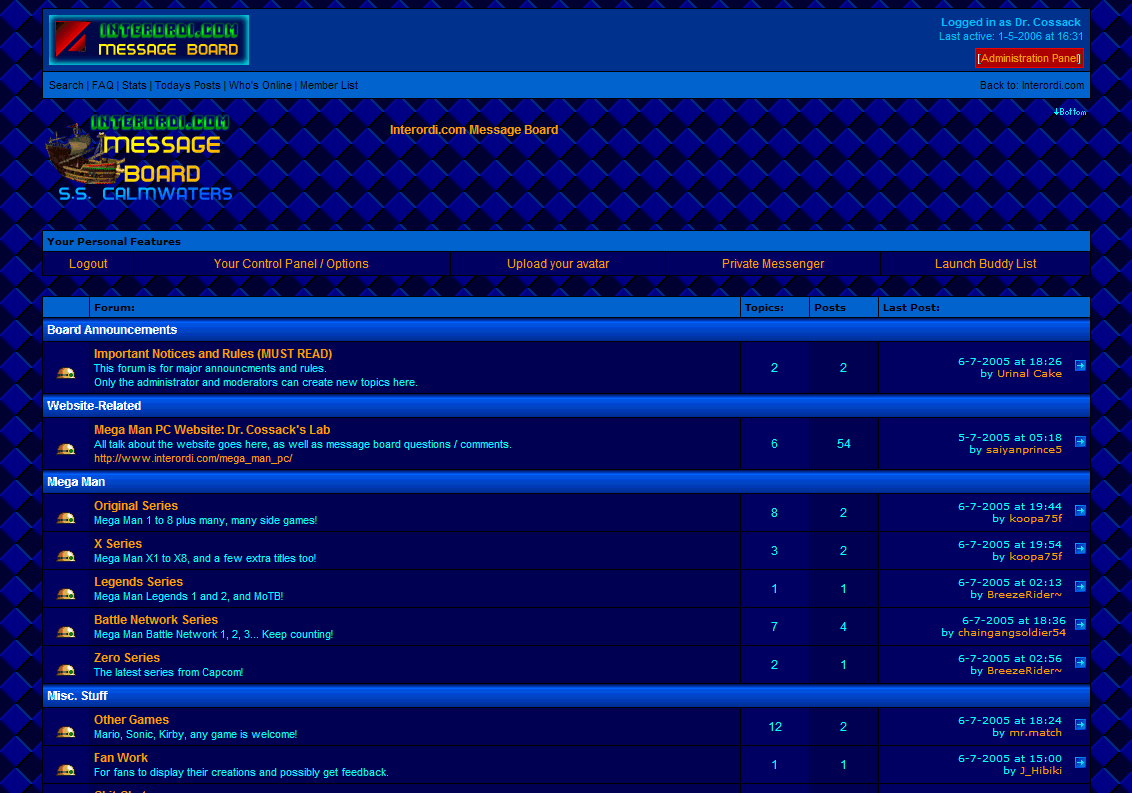Visit the mega_man_pc website URL link

tap(193, 459)
